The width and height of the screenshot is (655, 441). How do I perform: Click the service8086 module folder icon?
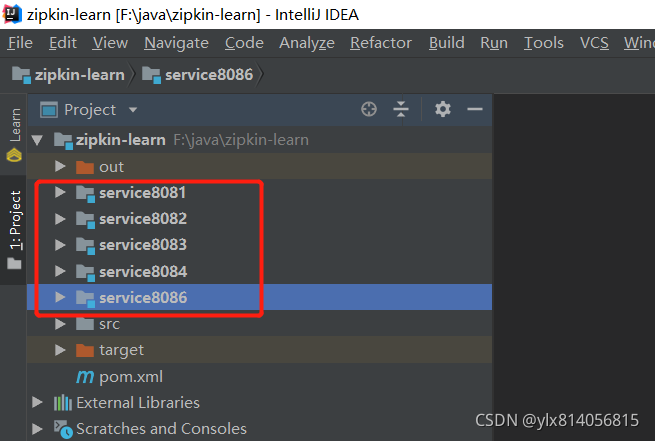[x=85, y=299]
